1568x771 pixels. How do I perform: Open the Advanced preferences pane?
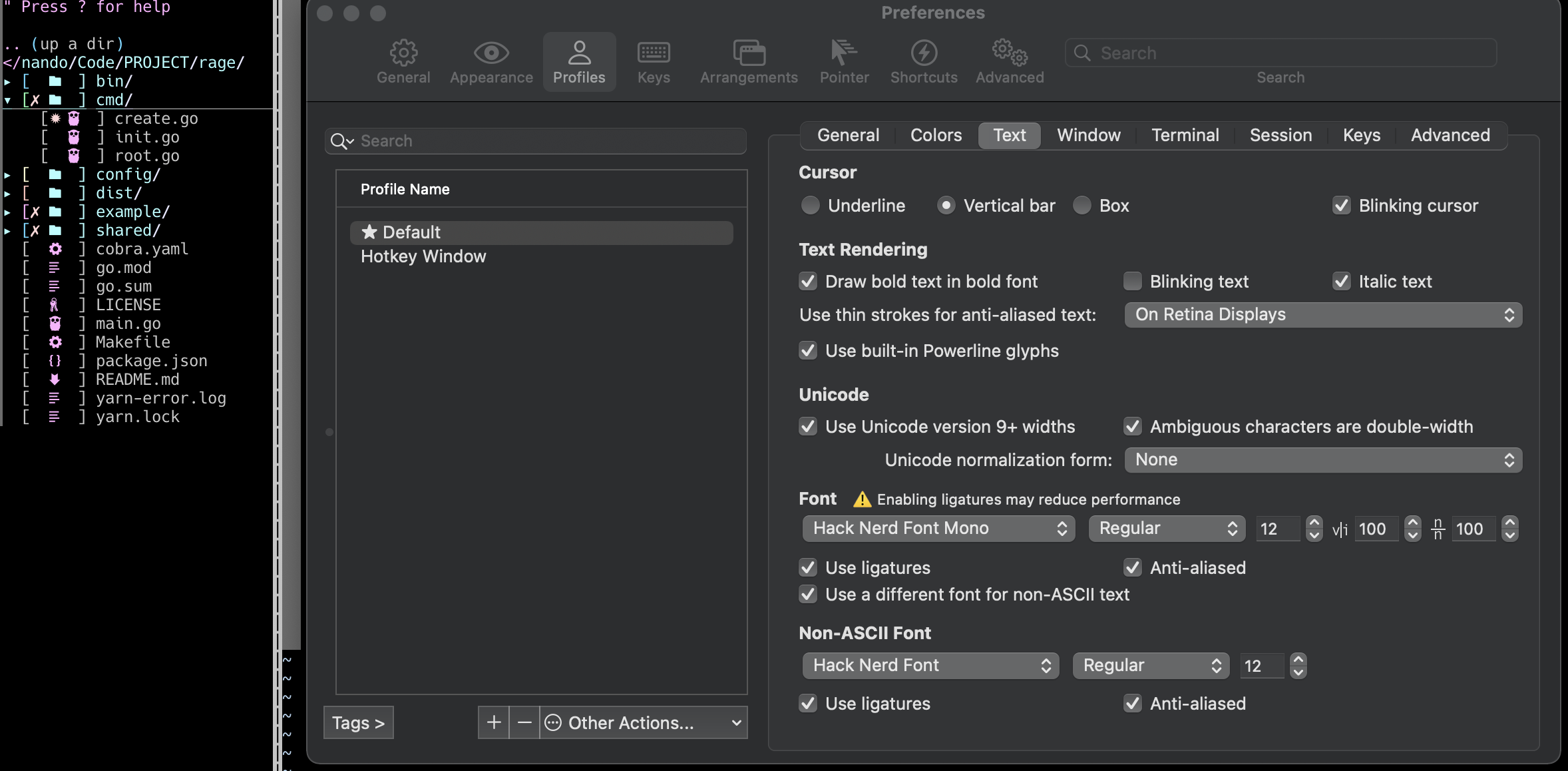tap(1009, 61)
